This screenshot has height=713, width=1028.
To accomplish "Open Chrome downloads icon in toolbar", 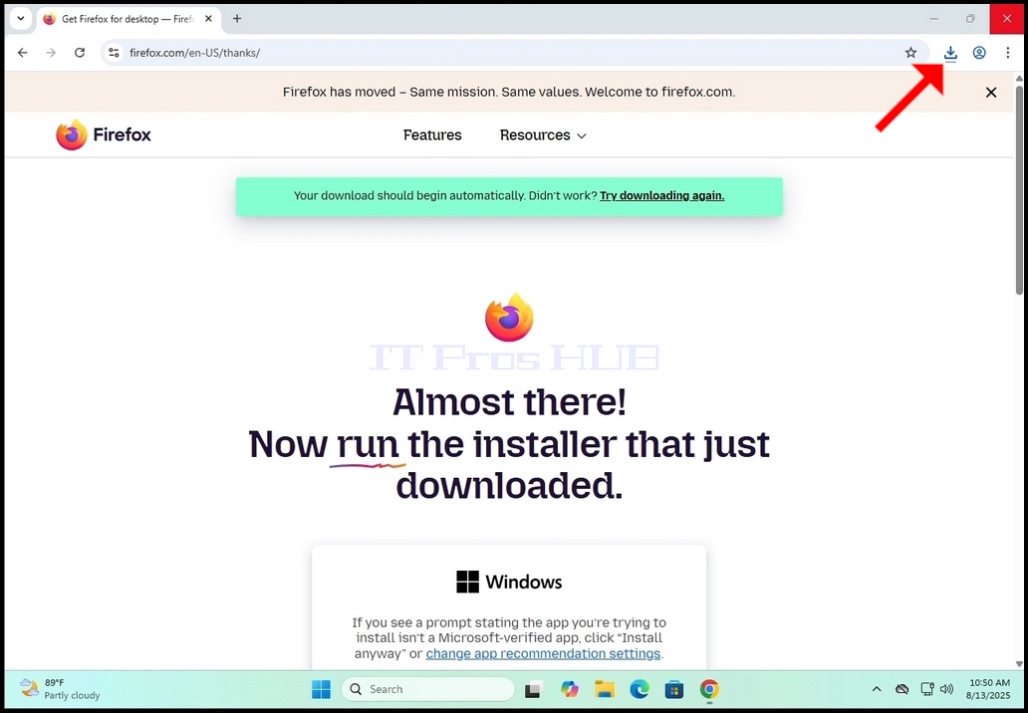I will [x=950, y=53].
